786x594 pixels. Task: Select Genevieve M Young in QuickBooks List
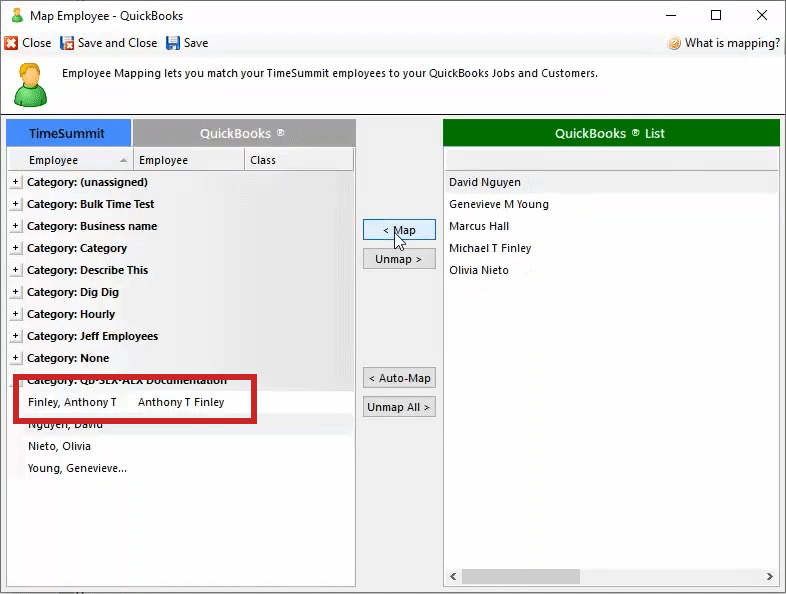pyautogui.click(x=611, y=204)
